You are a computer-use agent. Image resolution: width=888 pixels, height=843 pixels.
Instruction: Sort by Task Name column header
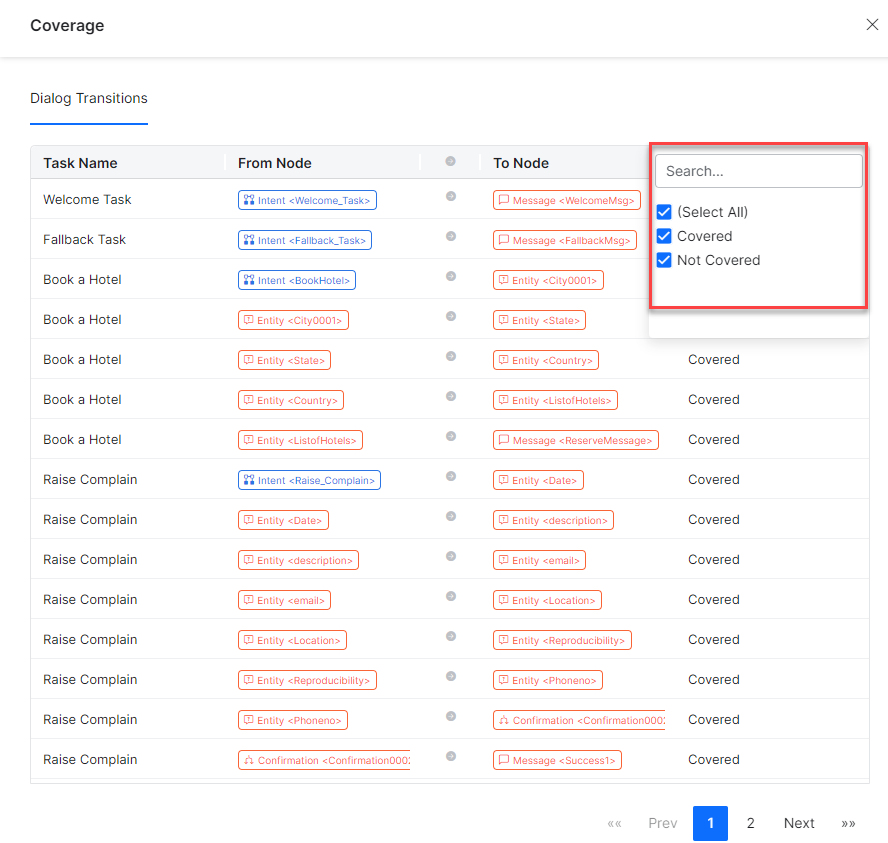(x=80, y=163)
